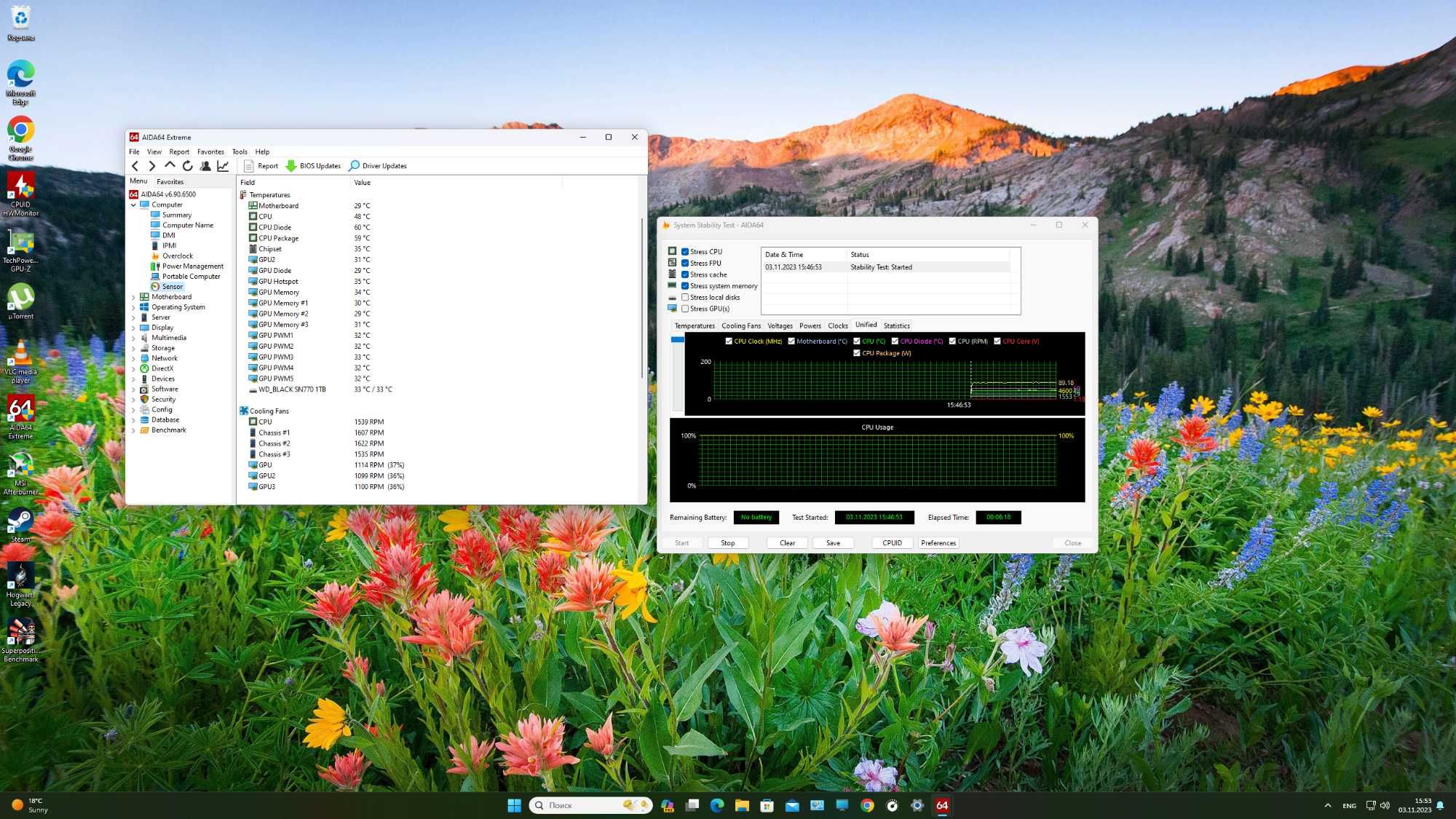1456x819 pixels.
Task: Go back with the AIDA64 toolbar back arrow
Action: pos(135,166)
